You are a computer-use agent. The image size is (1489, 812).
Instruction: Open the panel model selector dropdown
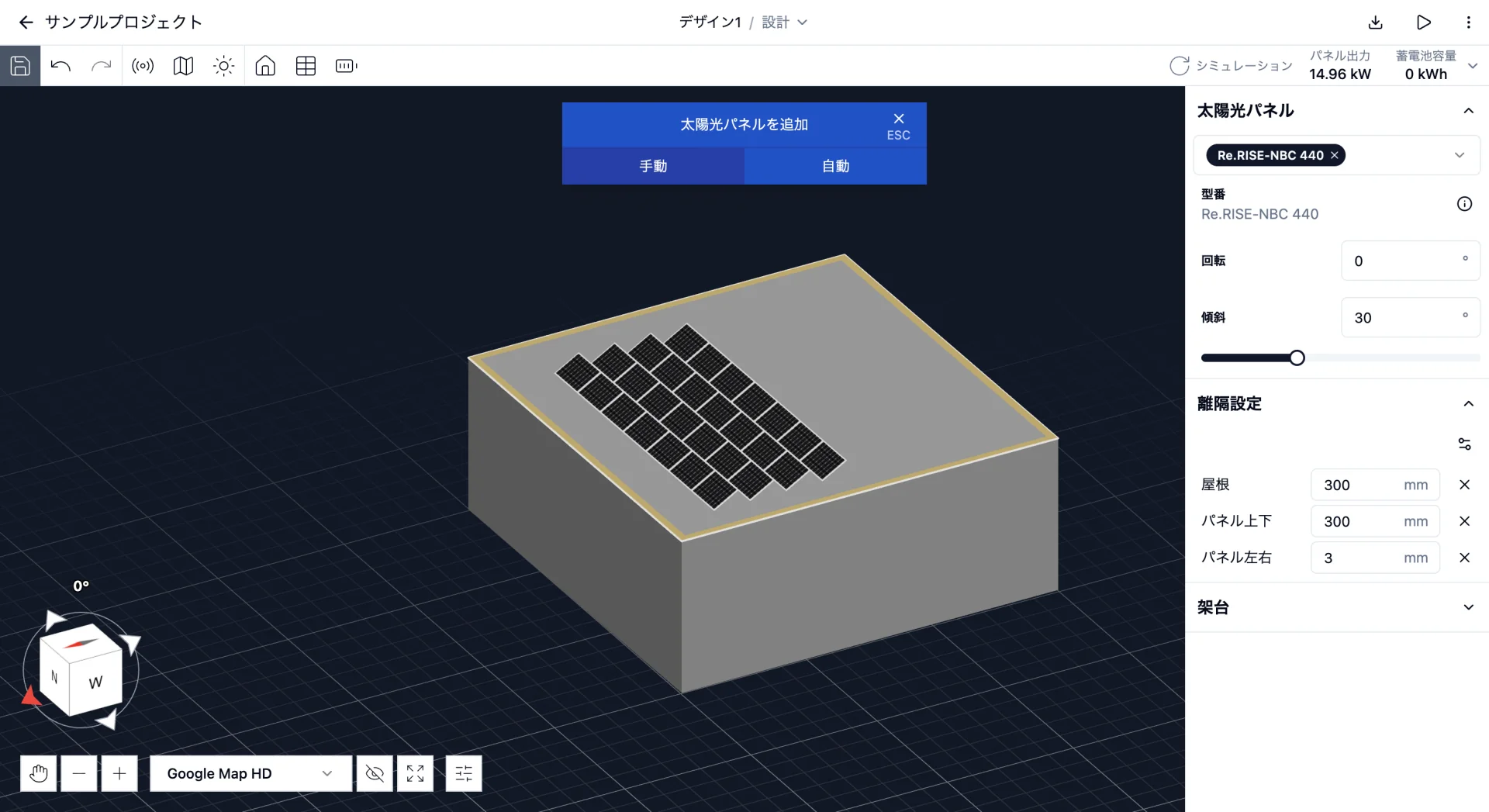coord(1460,155)
